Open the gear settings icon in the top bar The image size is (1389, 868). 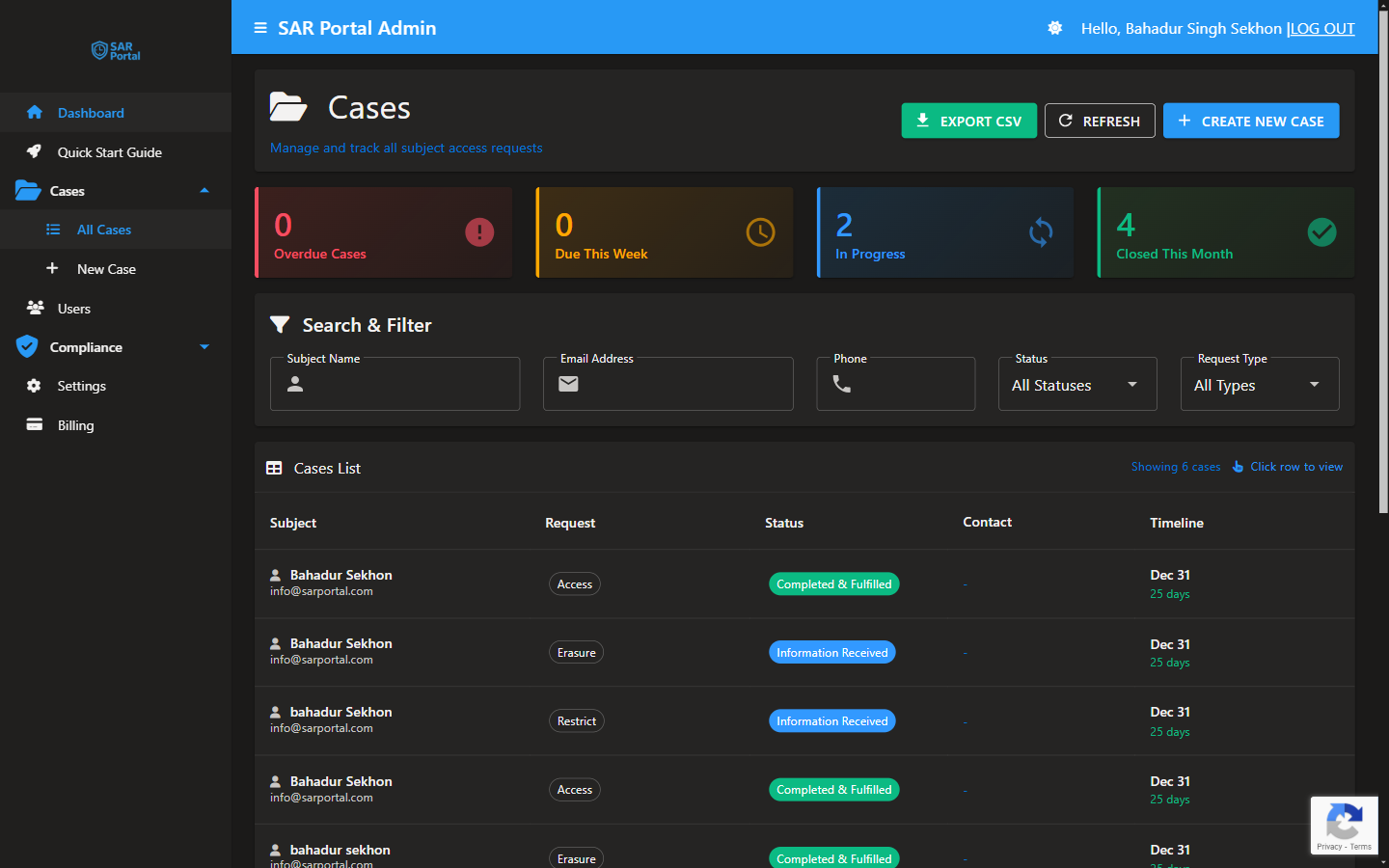pyautogui.click(x=1054, y=28)
